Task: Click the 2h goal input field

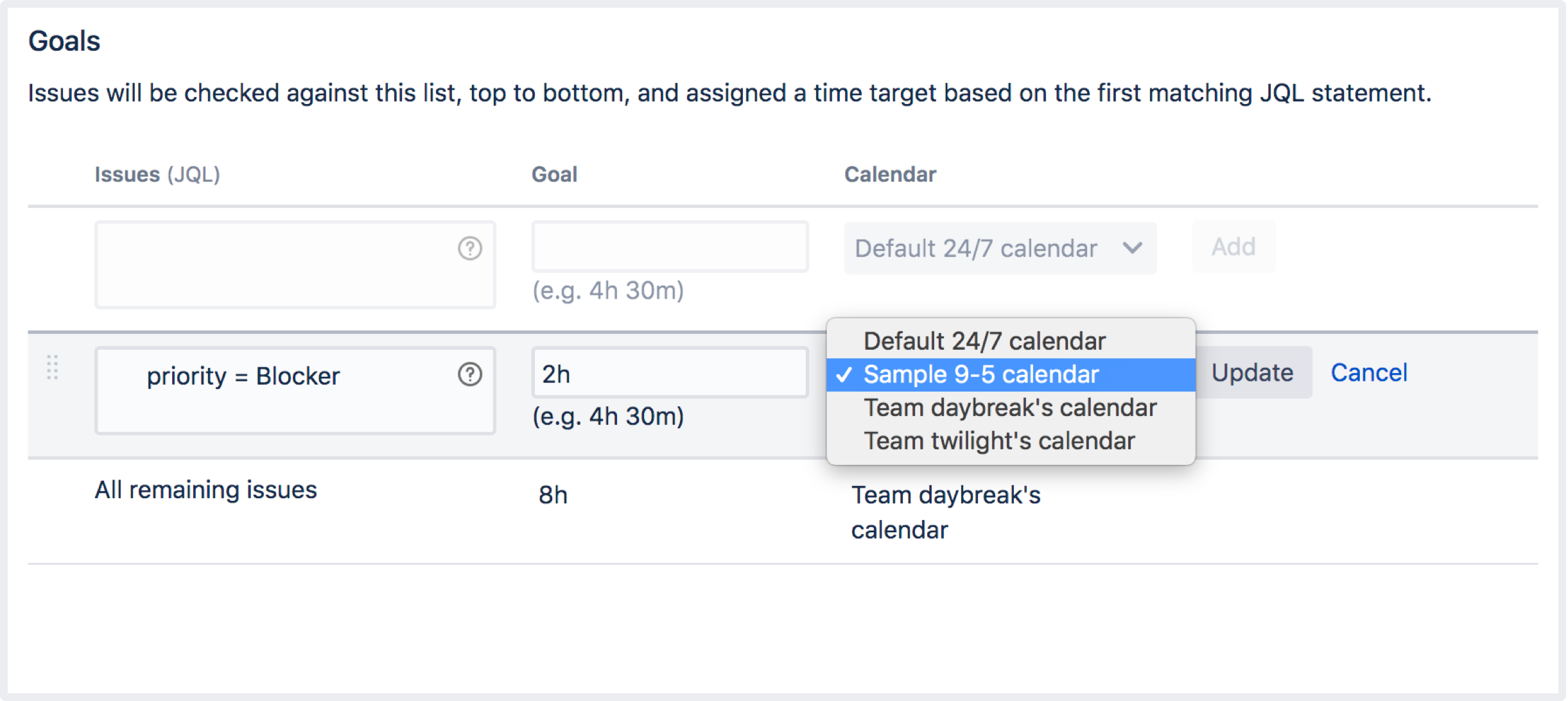Action: tap(670, 372)
